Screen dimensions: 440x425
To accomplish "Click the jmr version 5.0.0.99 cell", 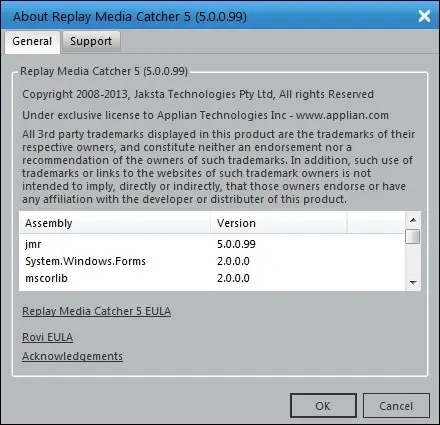I will coord(236,244).
